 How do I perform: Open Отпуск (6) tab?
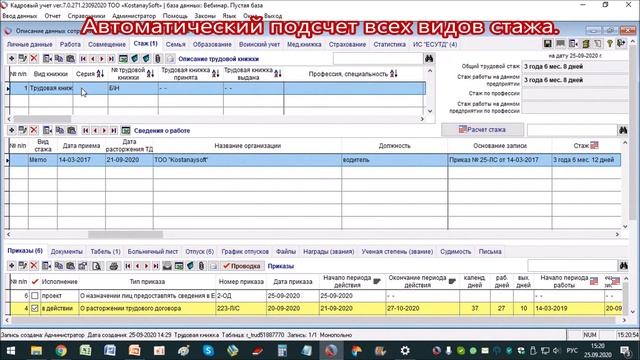200,251
